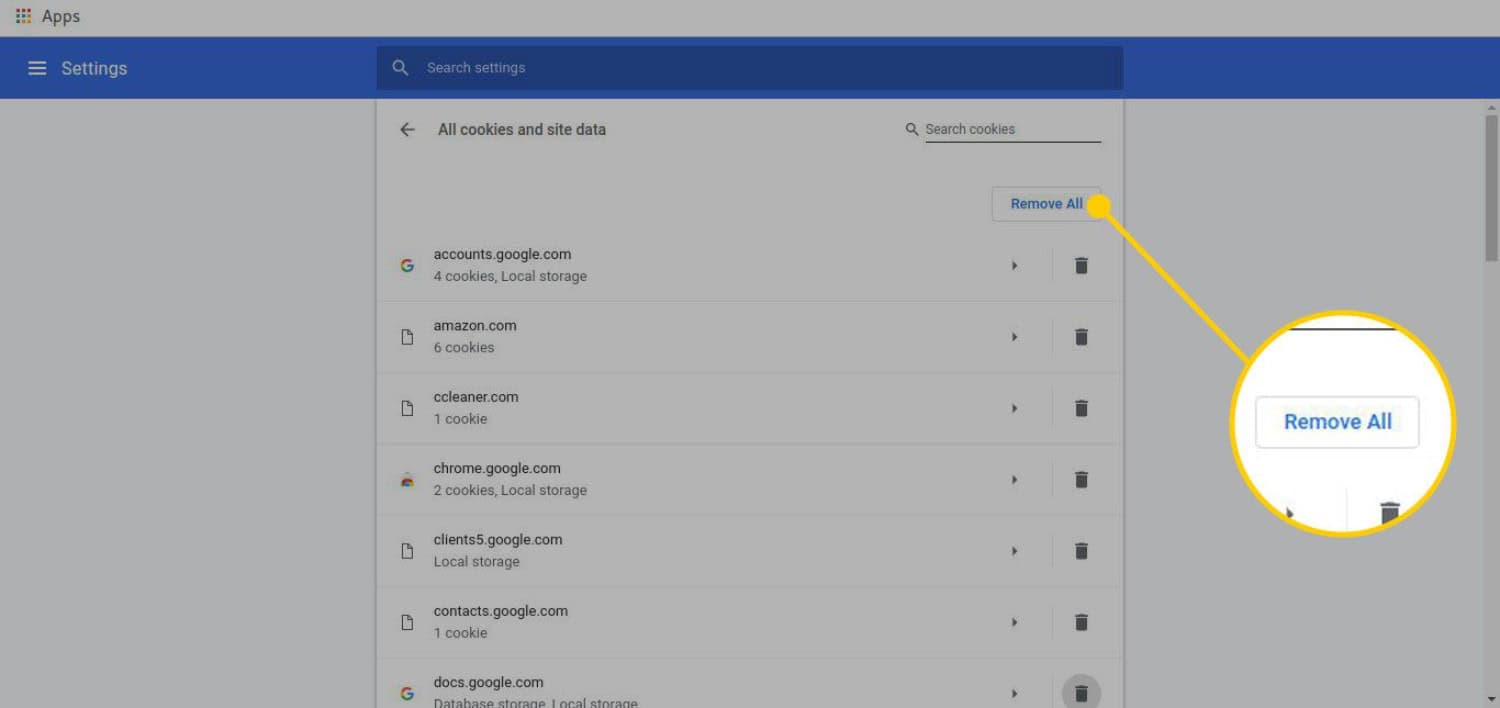Click the file icon beside amazon.com

407,337
